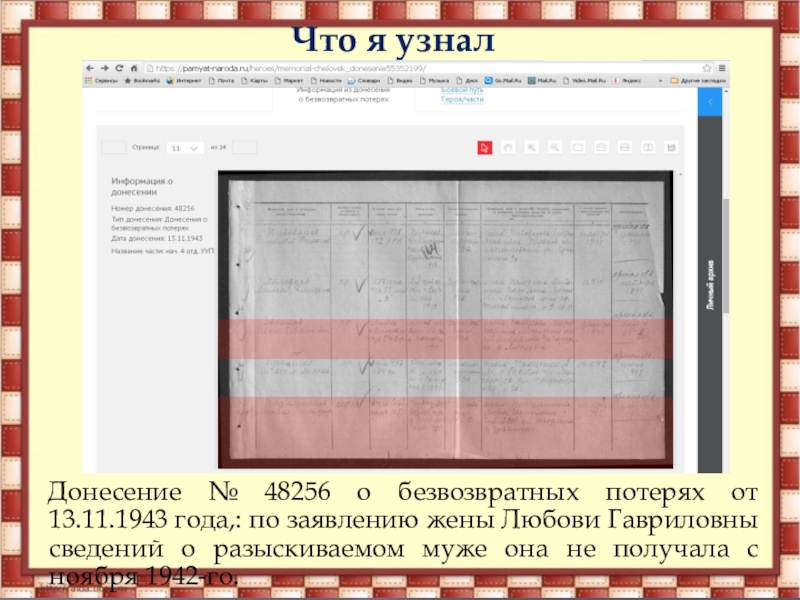The image size is (800, 600).
Task: Open the Bookmarks star bookmark
Action: pos(142,81)
